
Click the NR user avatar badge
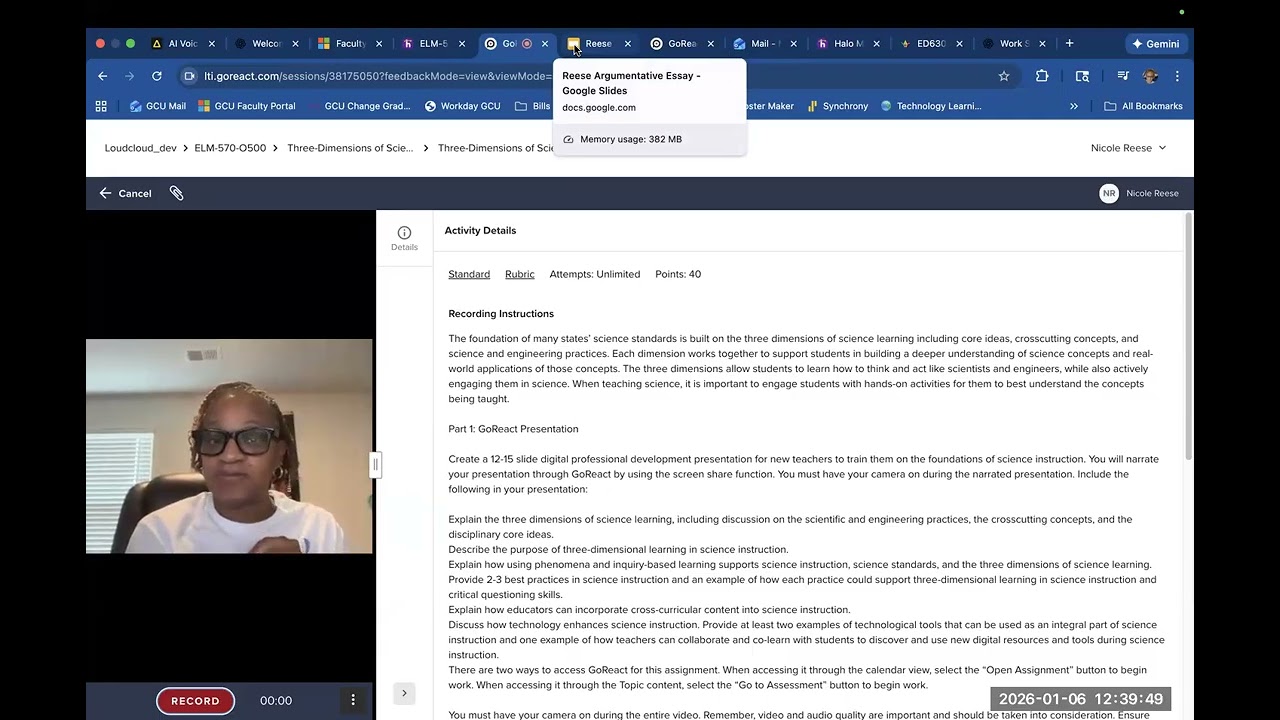pyautogui.click(x=1108, y=193)
